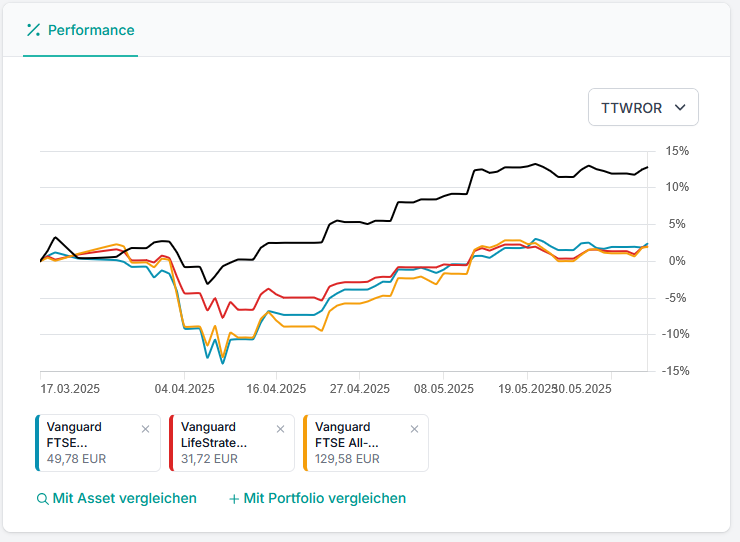Viewport: 740px width, 542px height.
Task: Click the plus icon for portfolio comparison
Action: point(234,499)
